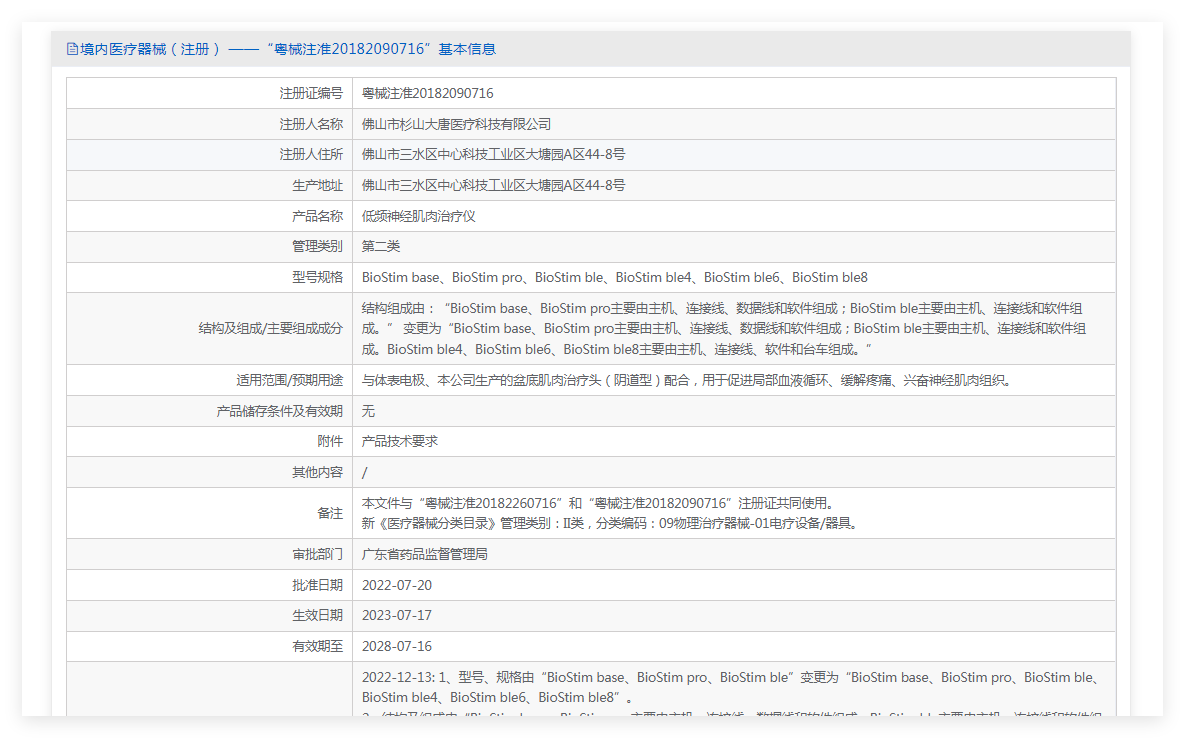Image resolution: width=1185 pixels, height=738 pixels.
Task: Select the intended use text 与体表电极
Action: click(686, 380)
